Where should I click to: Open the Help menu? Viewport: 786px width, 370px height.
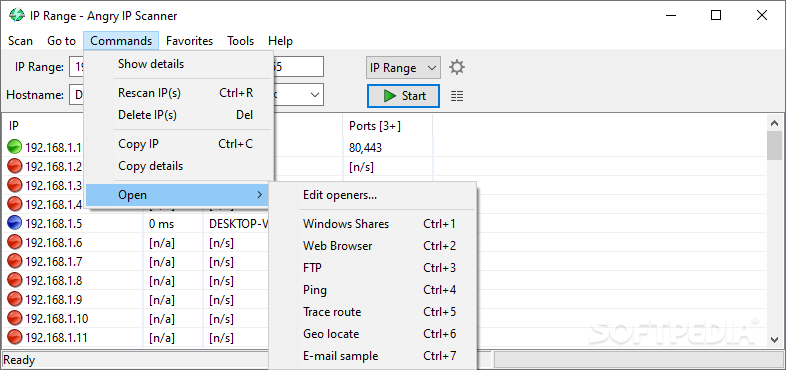click(x=280, y=41)
